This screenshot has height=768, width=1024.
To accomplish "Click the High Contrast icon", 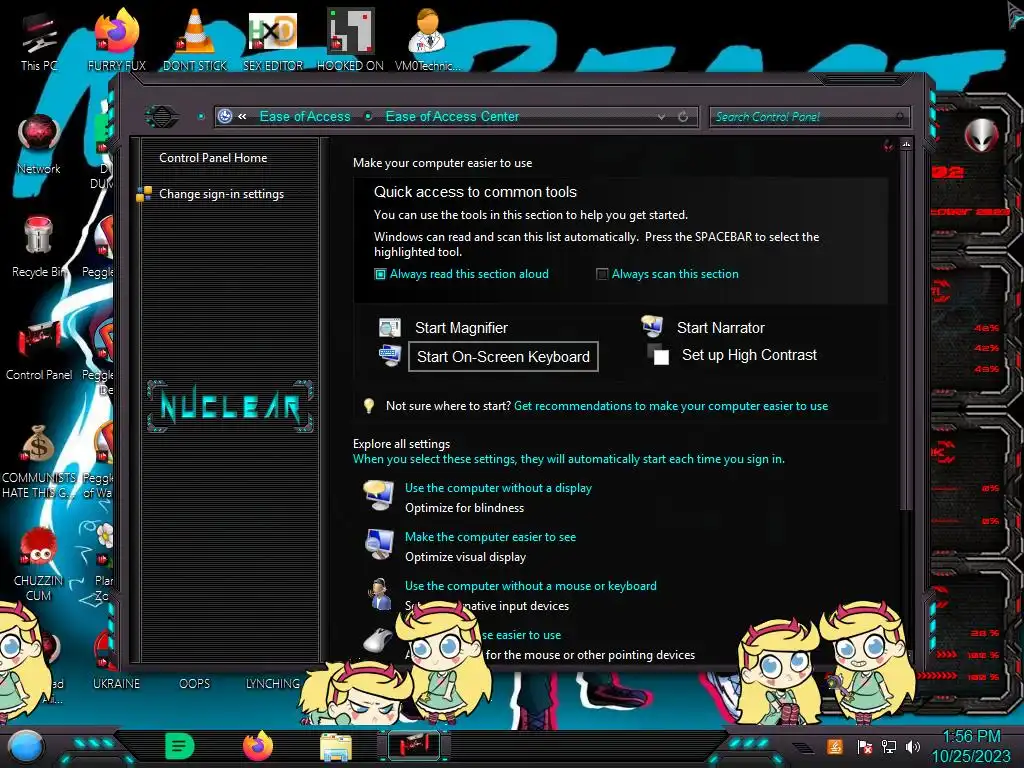I will pyautogui.click(x=658, y=354).
